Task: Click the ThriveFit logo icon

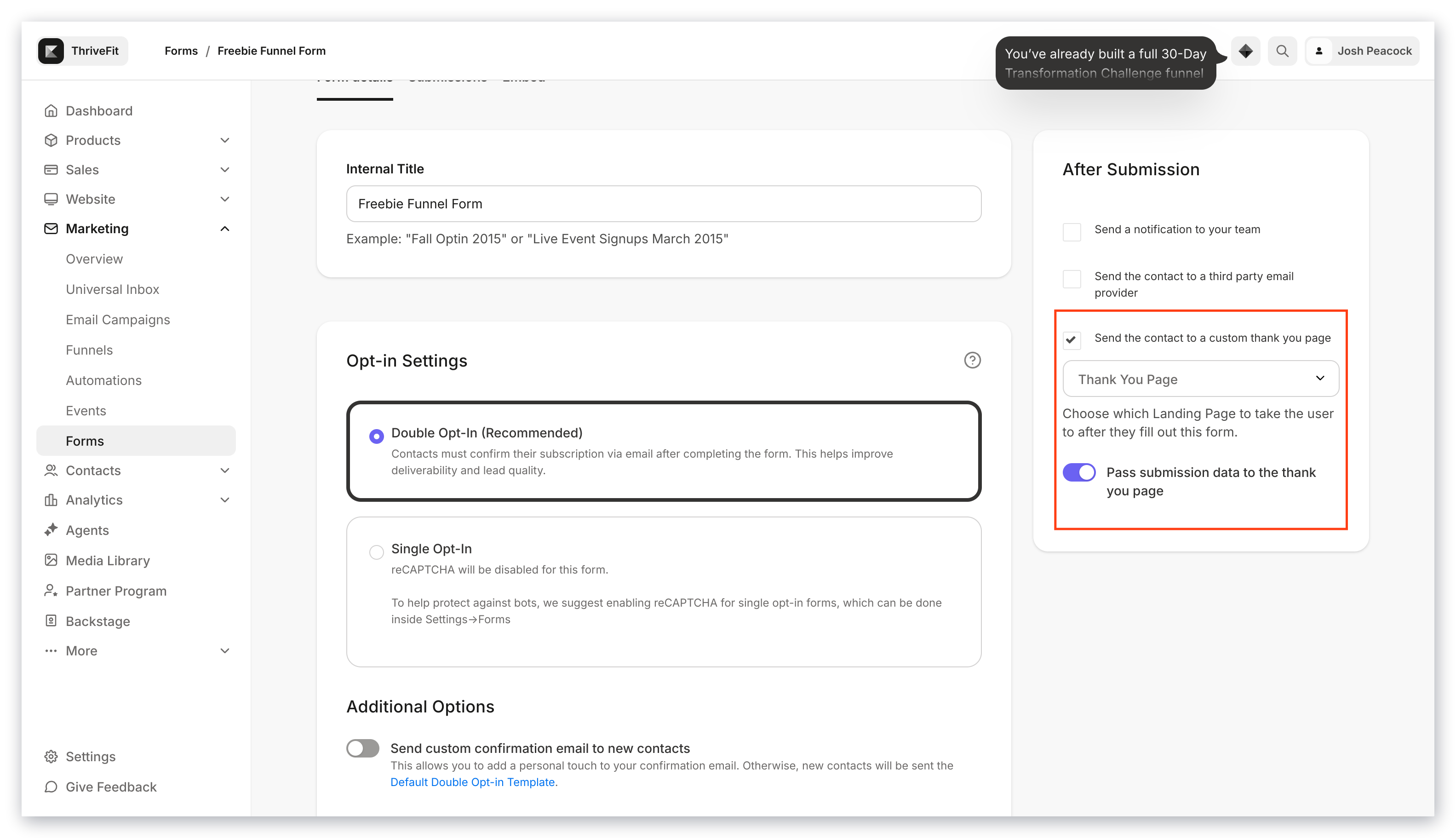Action: click(x=51, y=51)
